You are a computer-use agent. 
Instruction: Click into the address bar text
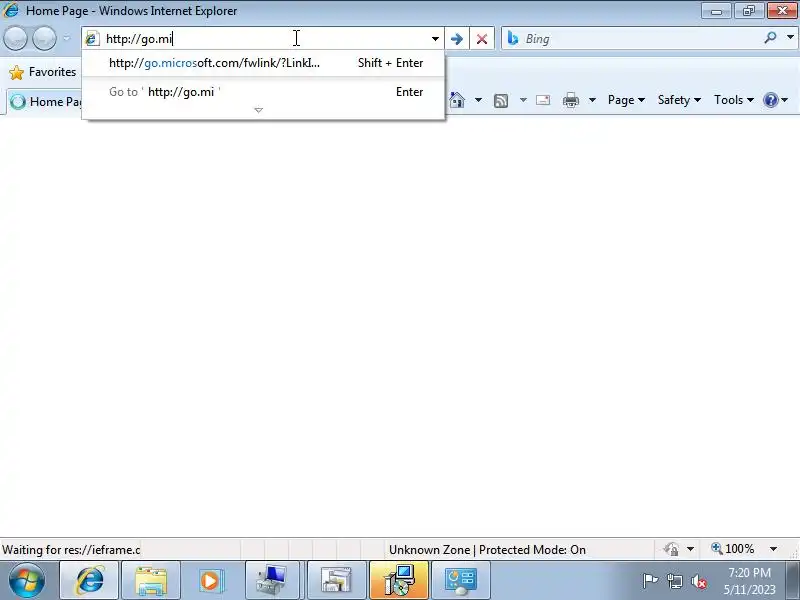[x=265, y=39]
